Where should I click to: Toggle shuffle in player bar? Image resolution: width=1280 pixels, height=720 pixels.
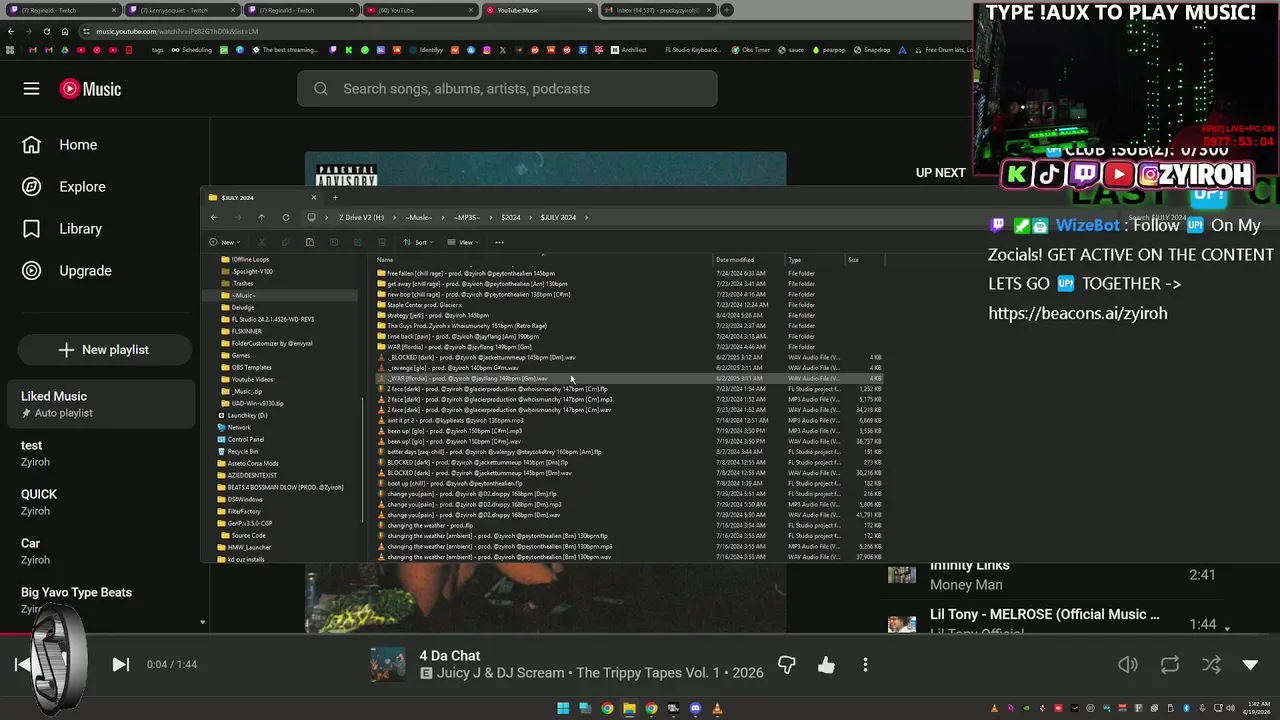tap(1210, 665)
